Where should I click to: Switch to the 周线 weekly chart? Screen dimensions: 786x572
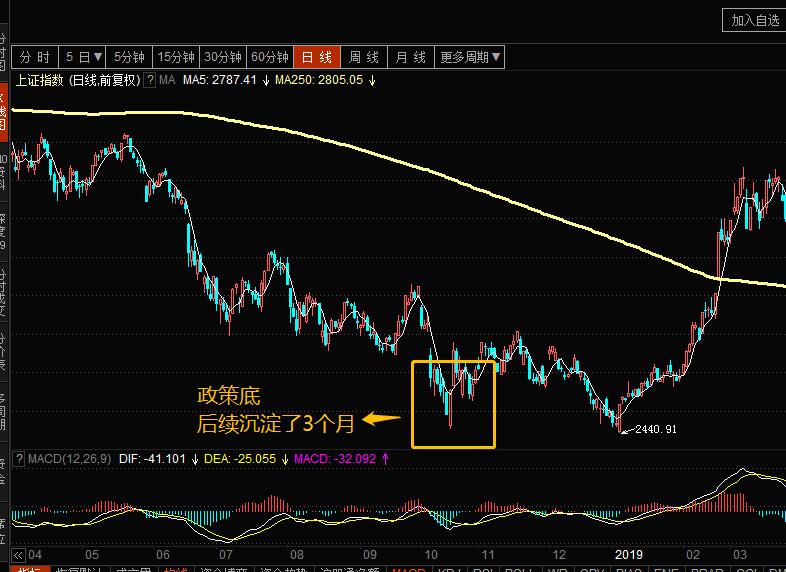[x=364, y=57]
